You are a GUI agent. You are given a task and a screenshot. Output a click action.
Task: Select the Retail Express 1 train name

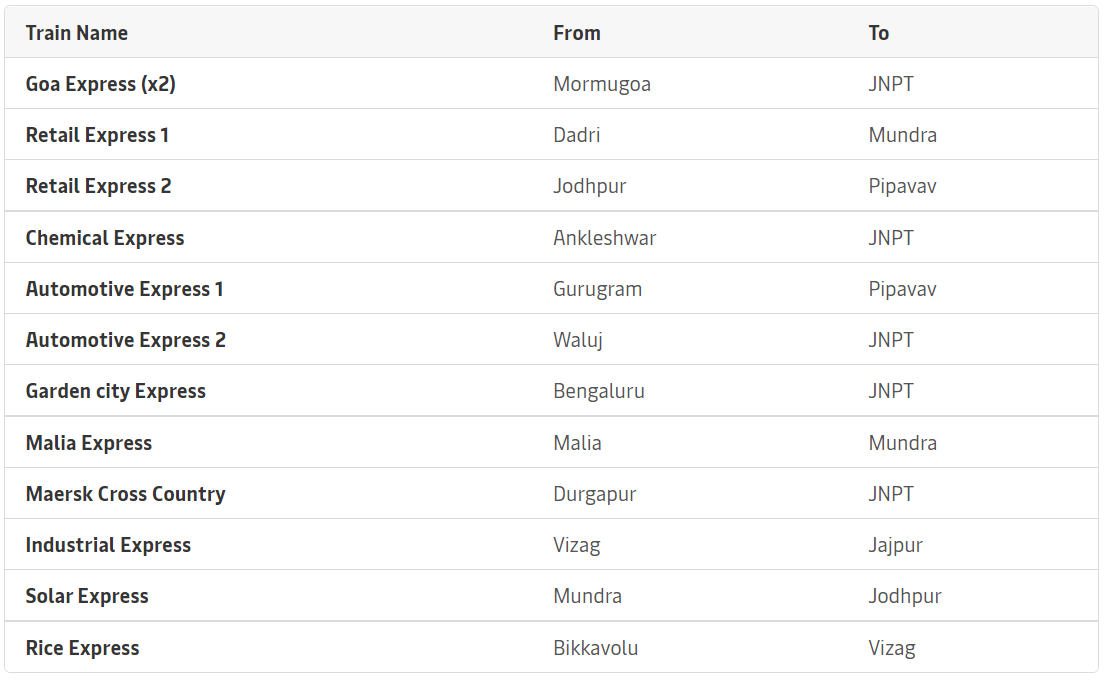tap(97, 135)
